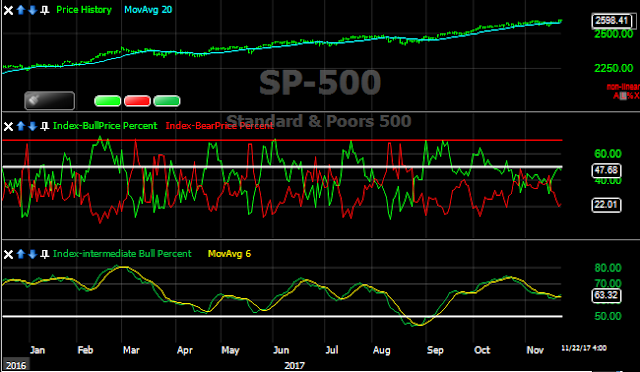This screenshot has width=640, height=372.
Task: Move the intermediate Bull Percent pane down
Action: click(33, 254)
